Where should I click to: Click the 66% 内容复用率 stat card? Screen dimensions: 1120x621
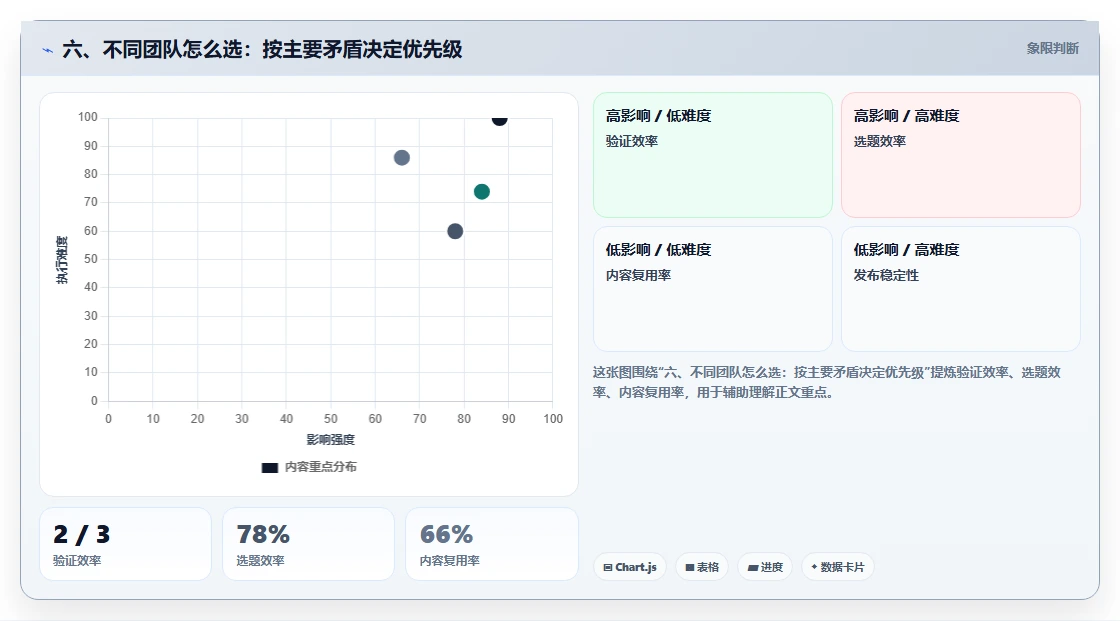[491, 544]
